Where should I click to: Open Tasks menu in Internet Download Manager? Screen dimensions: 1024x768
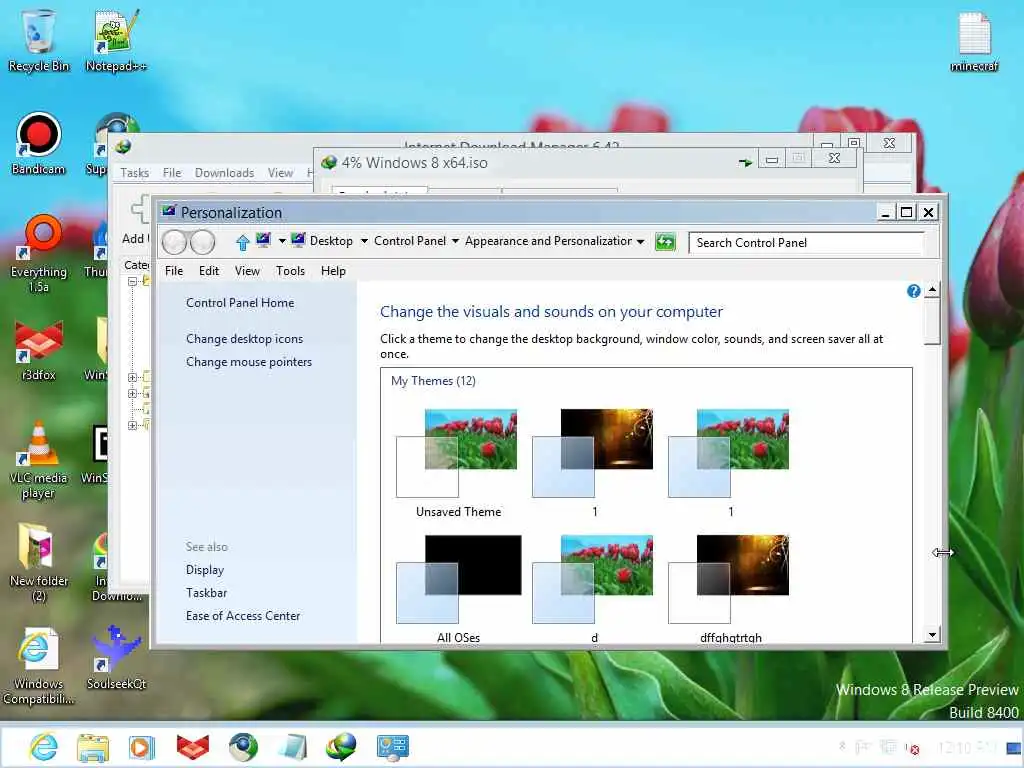[135, 173]
